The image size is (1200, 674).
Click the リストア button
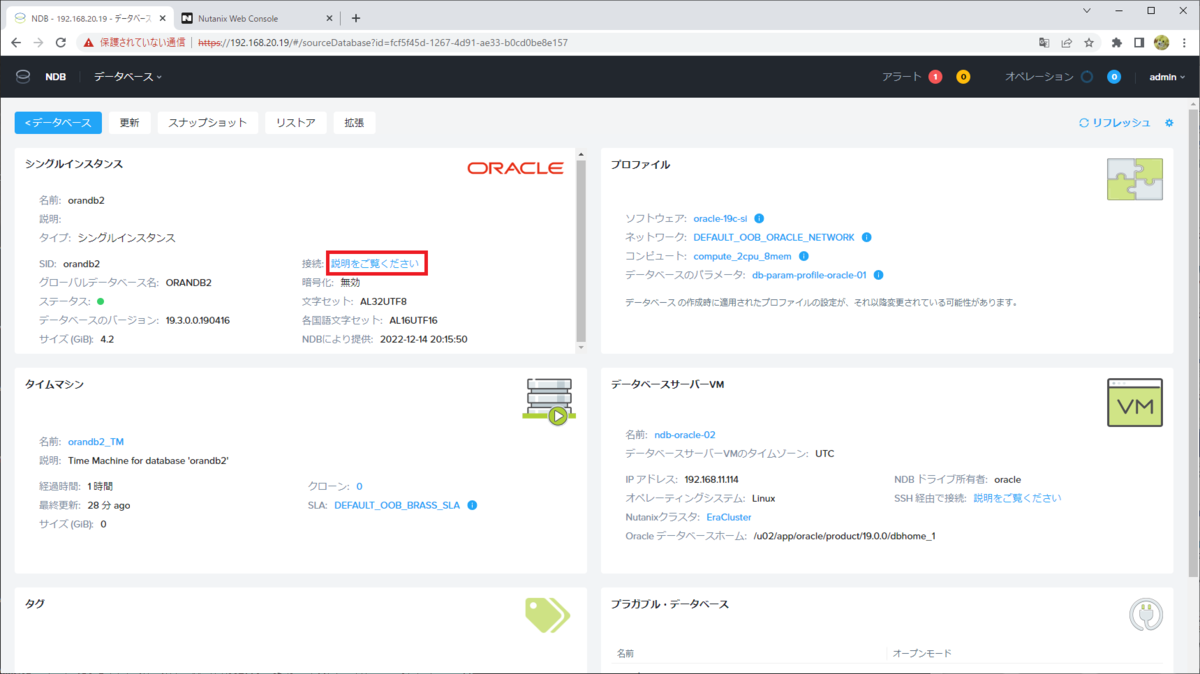point(296,122)
